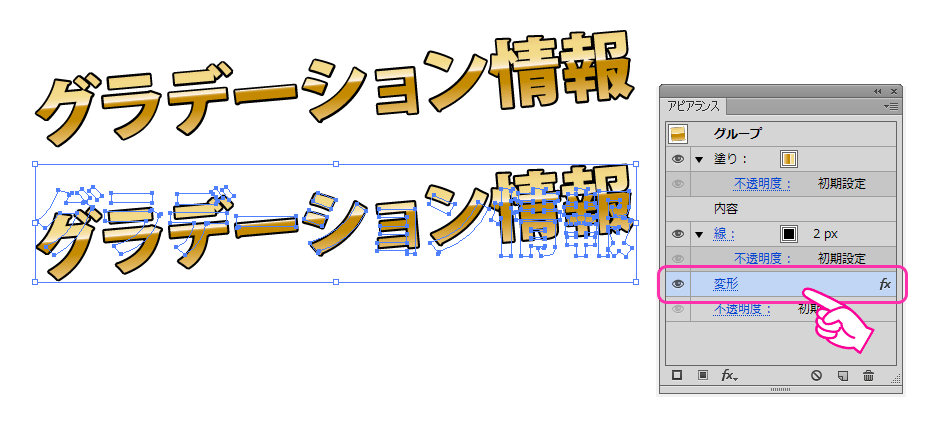Toggle visibility eye of 塗り fill row
Viewport: 948px width, 437px height.
point(678,159)
